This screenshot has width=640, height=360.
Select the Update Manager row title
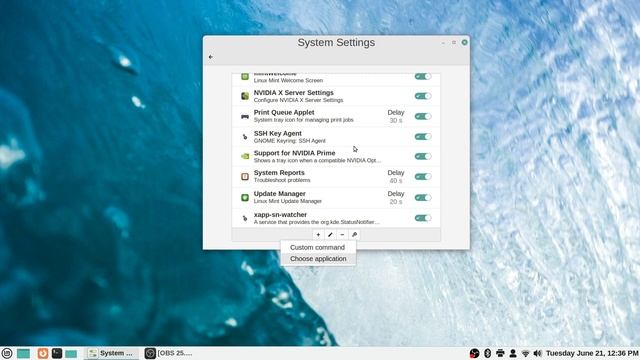coord(280,193)
